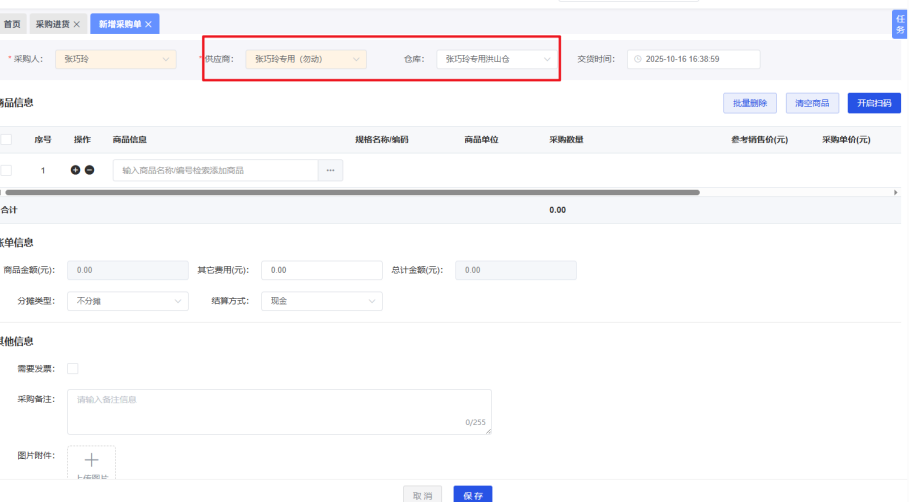
Task: Switch to 采购进货 tab
Action: click(x=53, y=24)
